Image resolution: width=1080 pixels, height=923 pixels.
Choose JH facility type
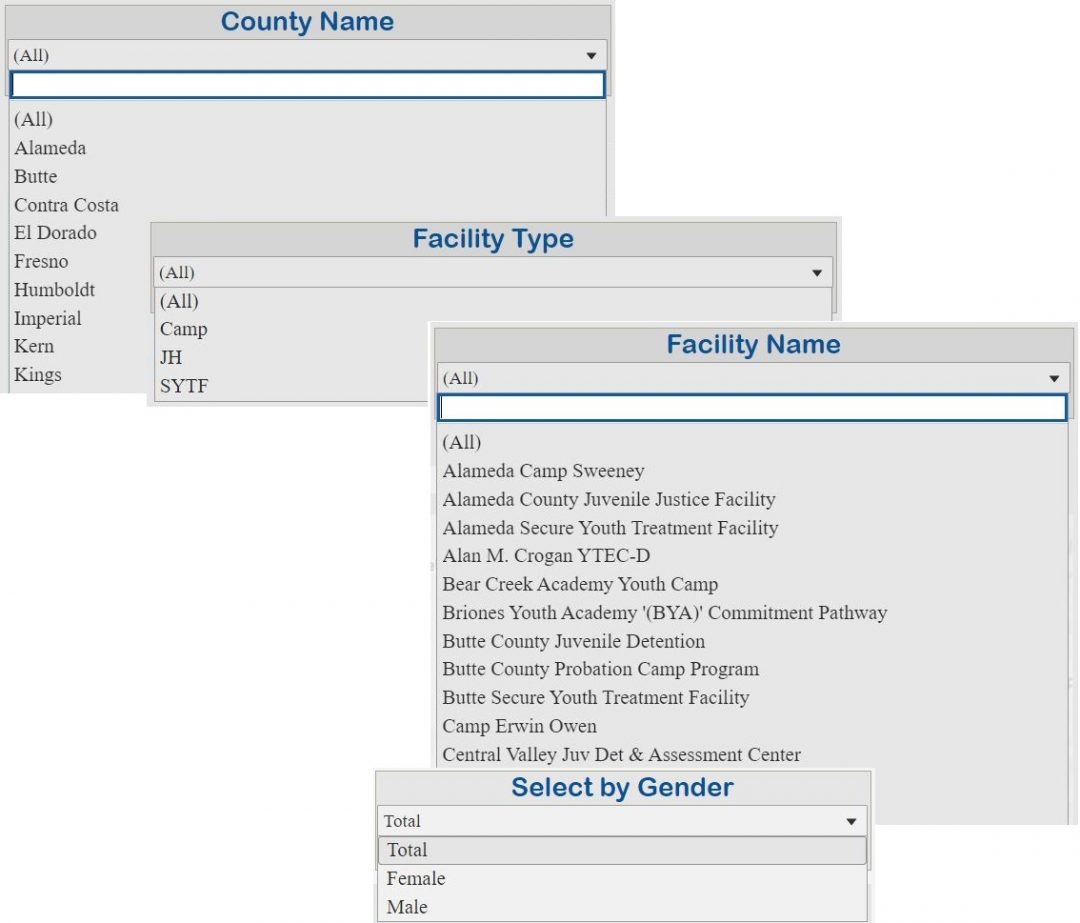(171, 357)
